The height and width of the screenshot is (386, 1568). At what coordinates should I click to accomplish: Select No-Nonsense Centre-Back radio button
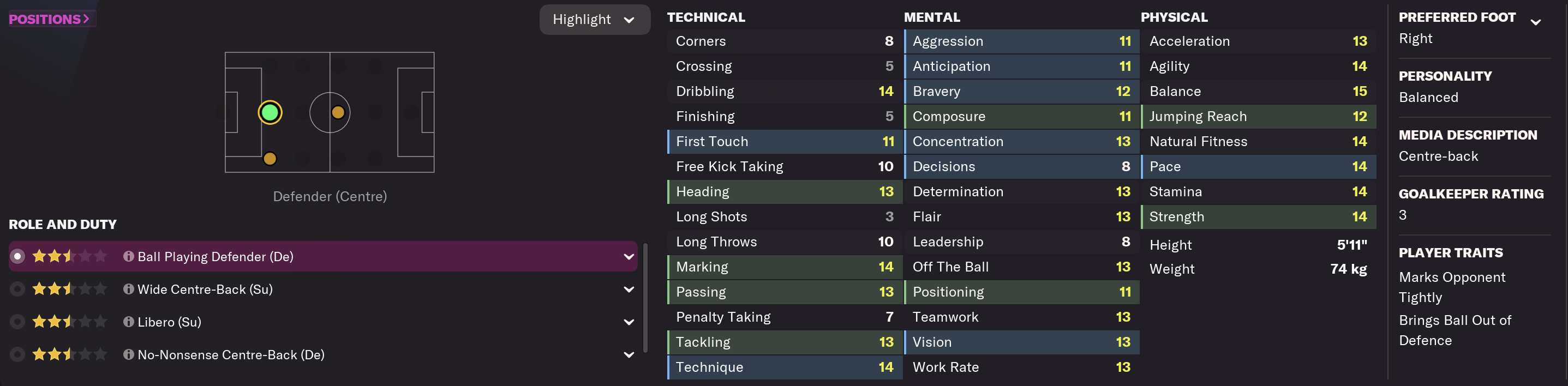pos(17,354)
